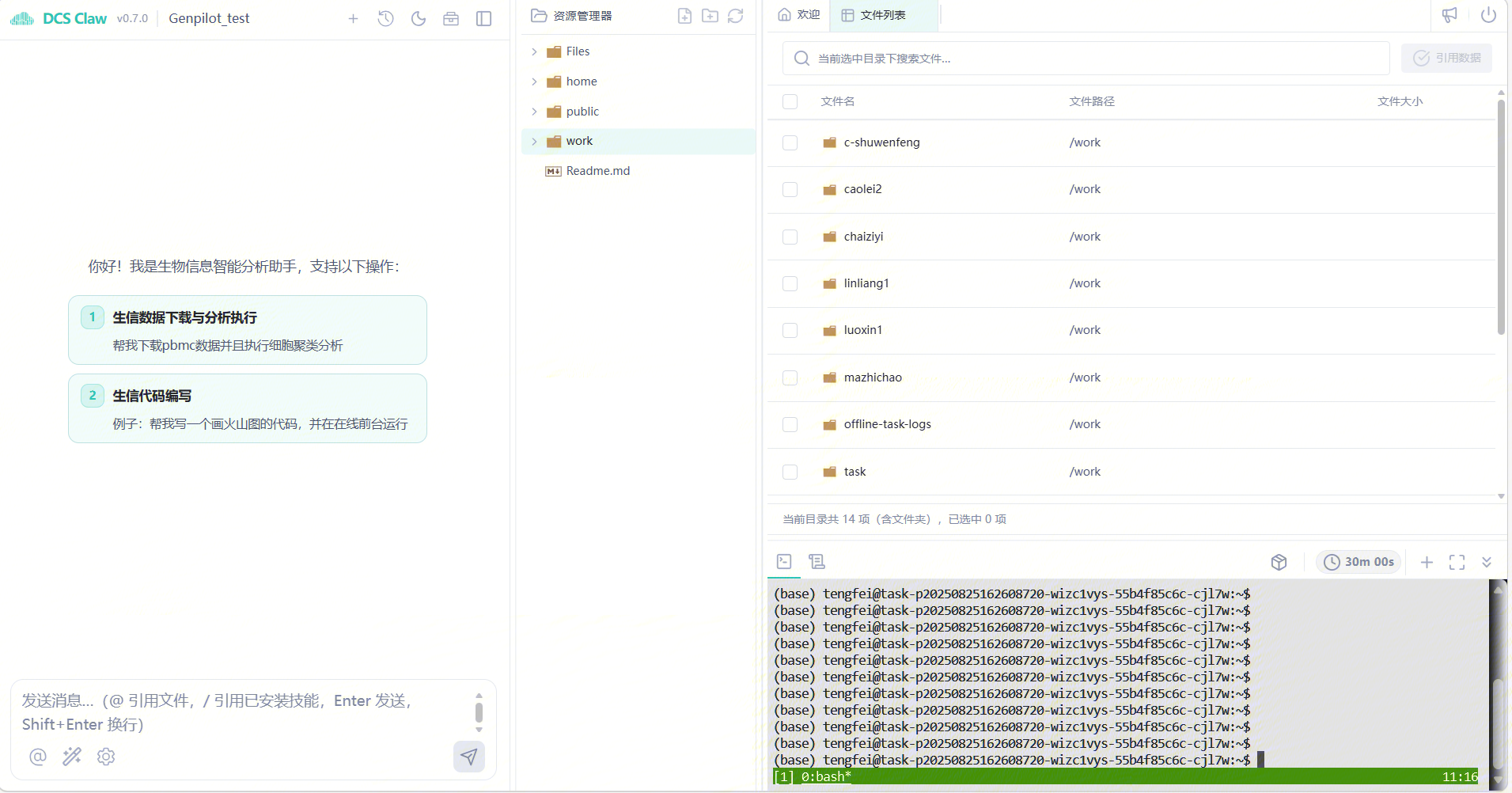Image resolution: width=1512 pixels, height=793 pixels.
Task: Add a new terminal with plus icon
Action: 1427,562
